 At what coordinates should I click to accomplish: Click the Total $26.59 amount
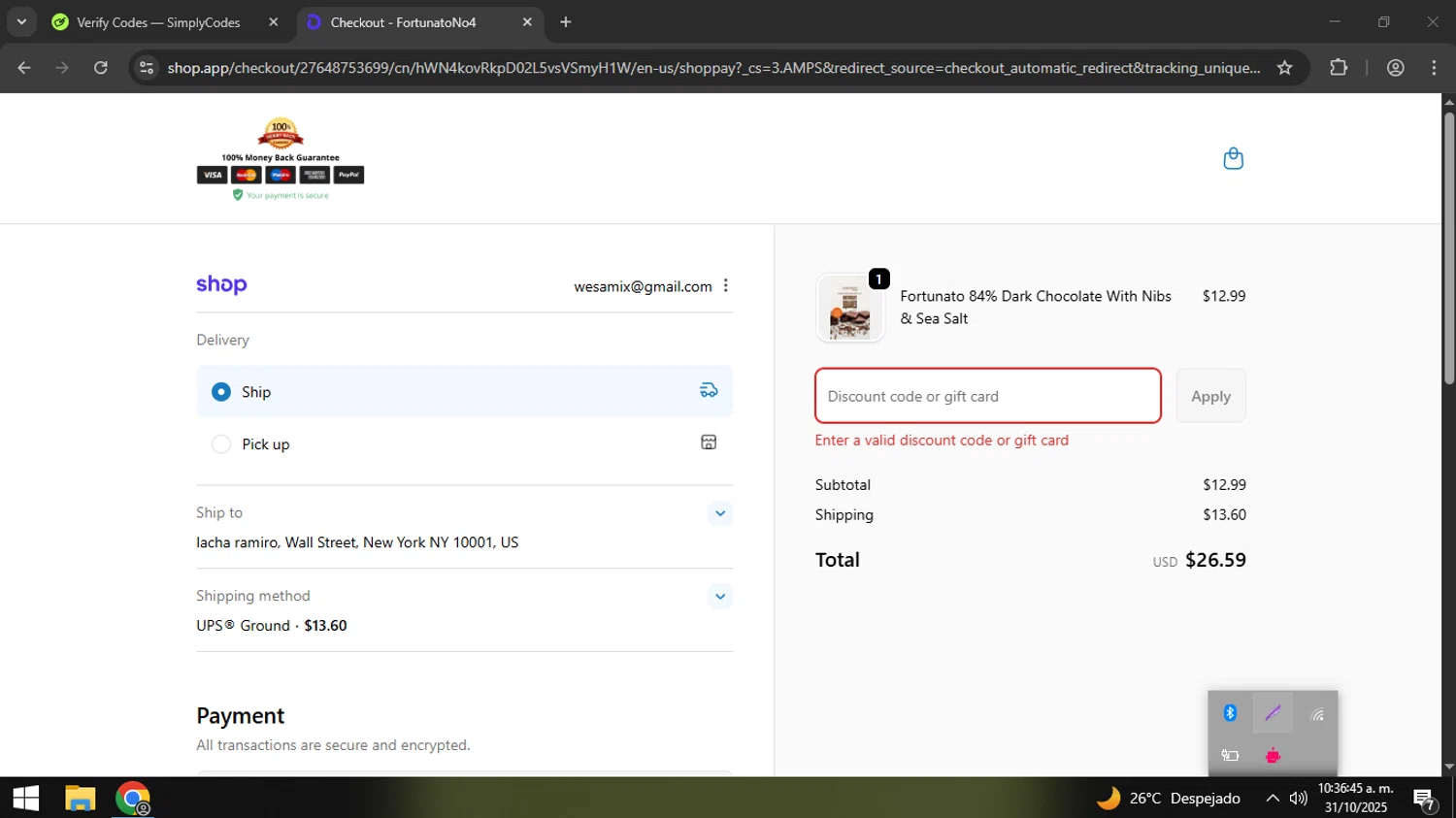coord(1215,560)
